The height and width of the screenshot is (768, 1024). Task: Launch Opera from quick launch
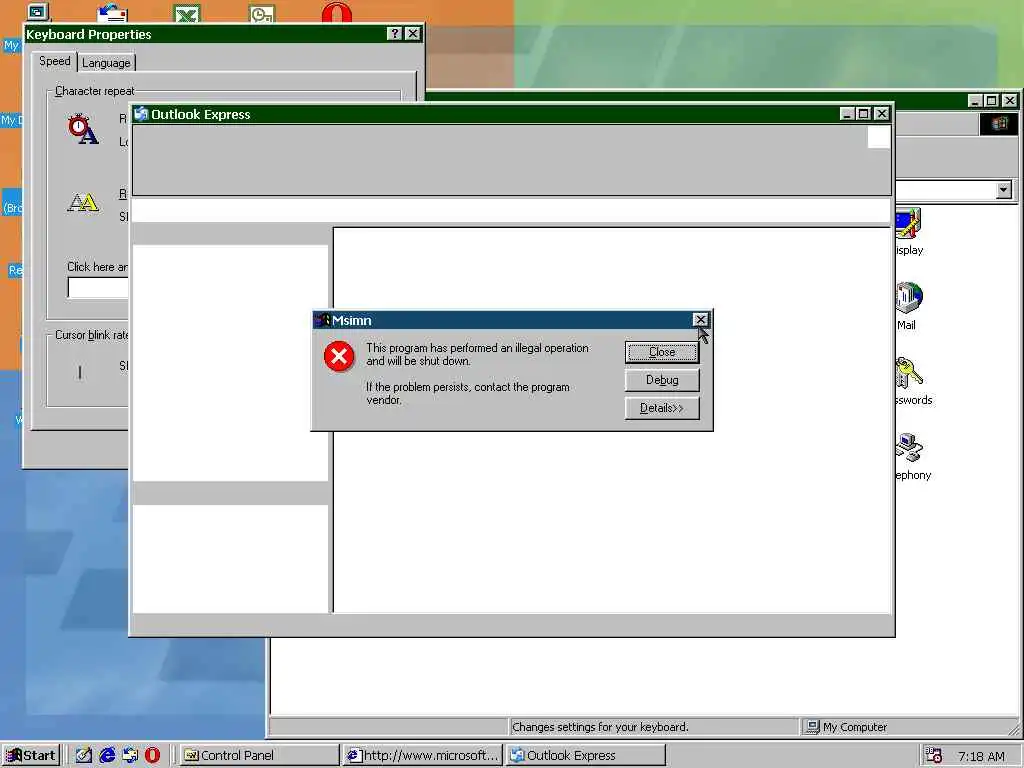coord(152,756)
